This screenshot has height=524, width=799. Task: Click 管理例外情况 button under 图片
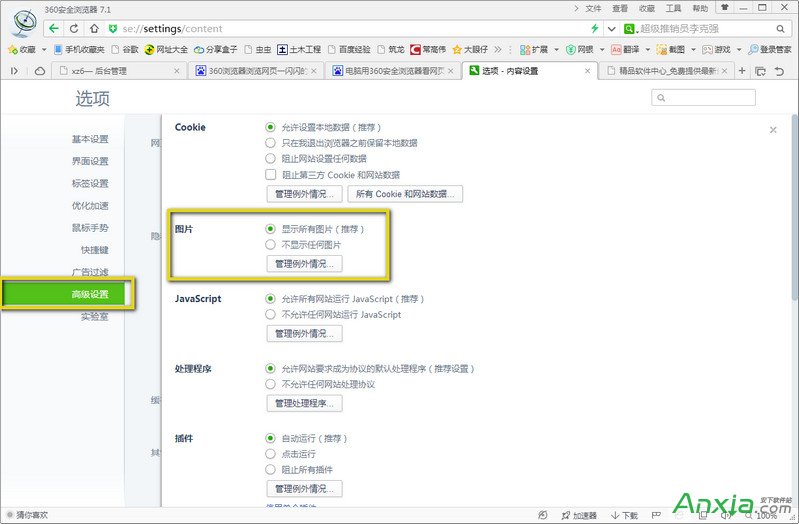(304, 264)
